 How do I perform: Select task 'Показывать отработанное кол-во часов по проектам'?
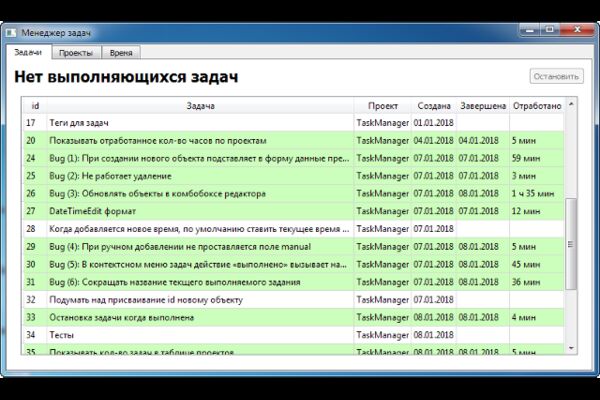[293, 140]
